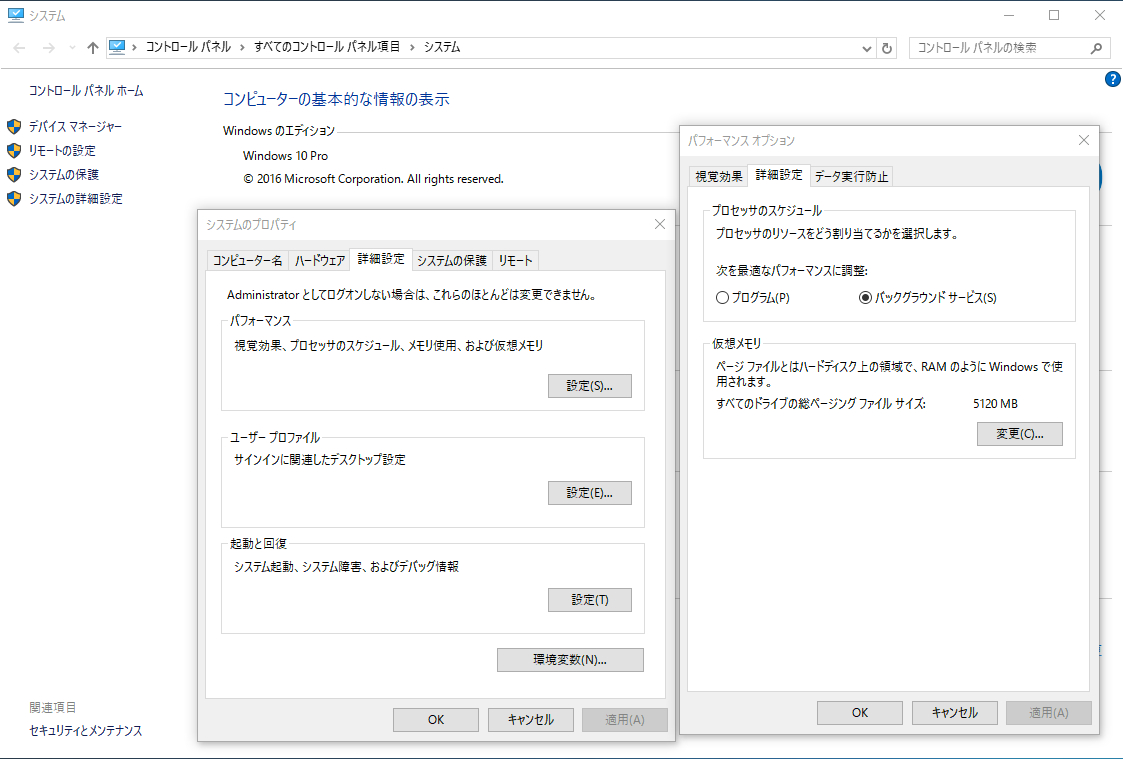Select the 詳細設定 tab in パフォーマンス オプション
The height and width of the screenshot is (759, 1123).
tap(779, 175)
